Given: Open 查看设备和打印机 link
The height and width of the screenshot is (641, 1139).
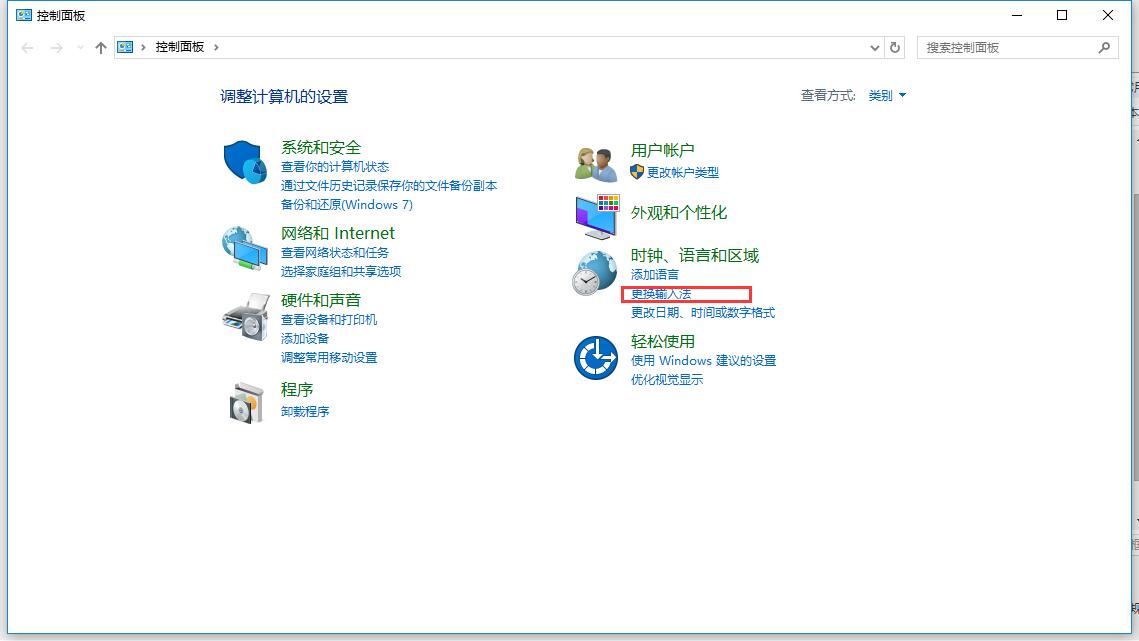Looking at the screenshot, I should coord(329,320).
